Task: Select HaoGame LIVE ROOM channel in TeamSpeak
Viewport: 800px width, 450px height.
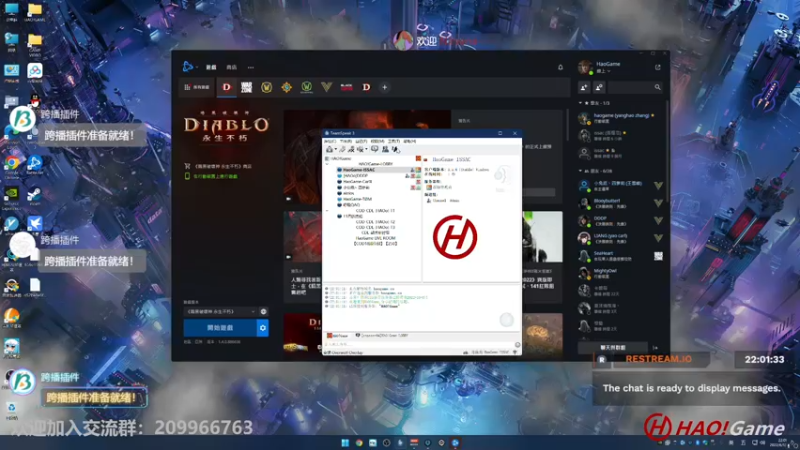Action: (x=375, y=238)
